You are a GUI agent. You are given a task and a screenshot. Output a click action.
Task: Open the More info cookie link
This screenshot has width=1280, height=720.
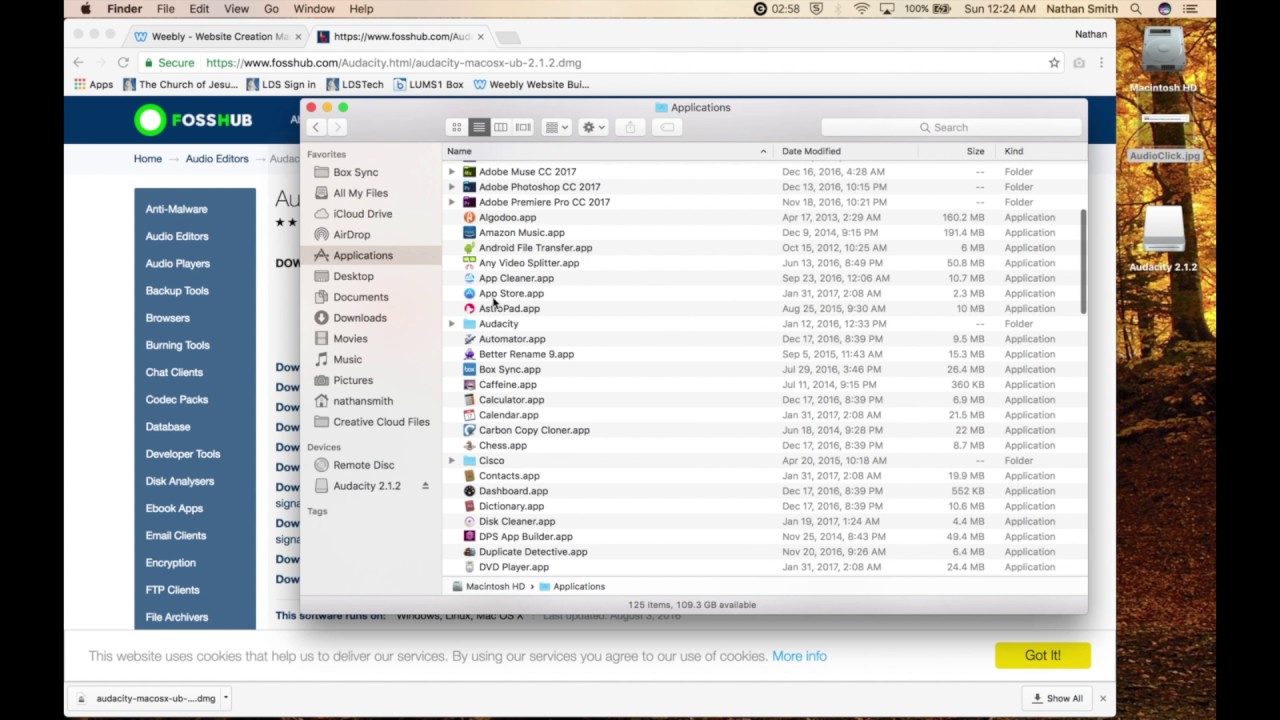[799, 656]
